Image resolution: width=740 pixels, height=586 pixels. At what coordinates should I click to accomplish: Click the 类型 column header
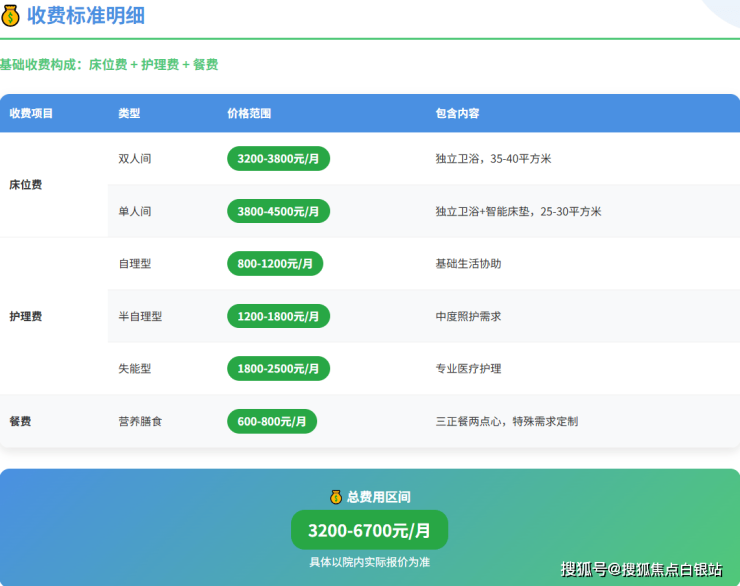(129, 114)
